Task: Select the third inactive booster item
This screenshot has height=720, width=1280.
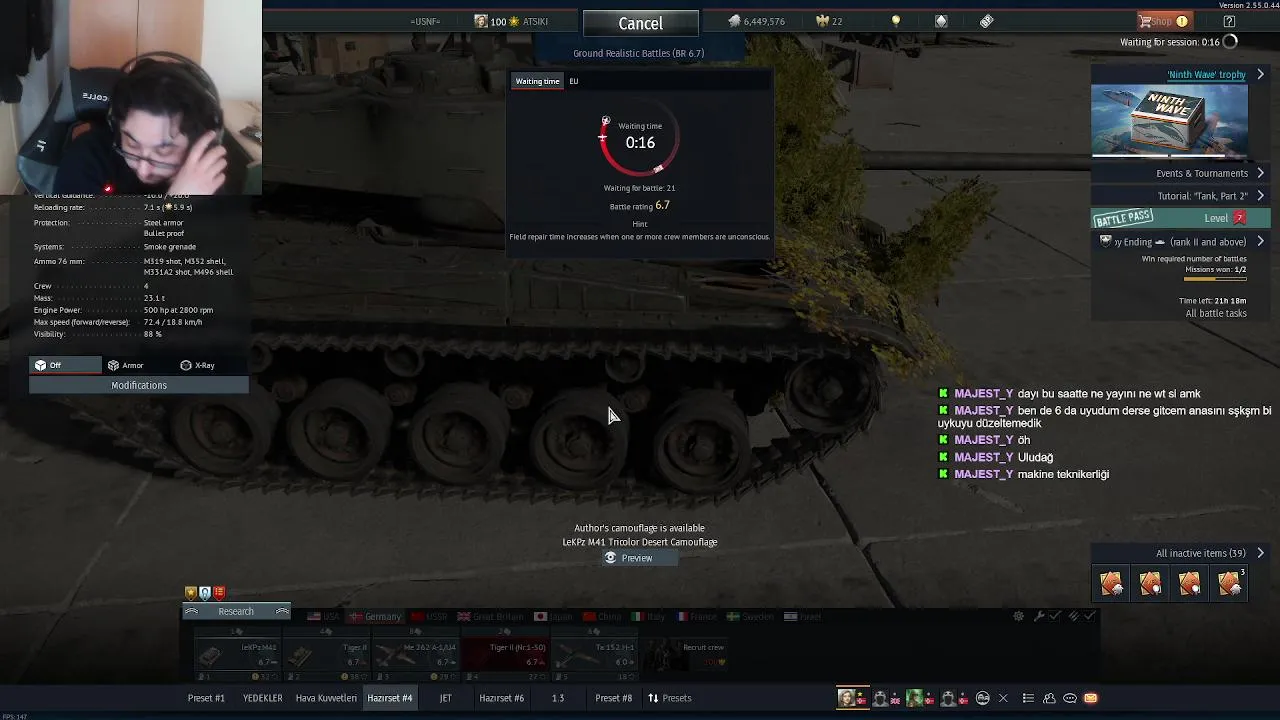Action: point(1190,583)
